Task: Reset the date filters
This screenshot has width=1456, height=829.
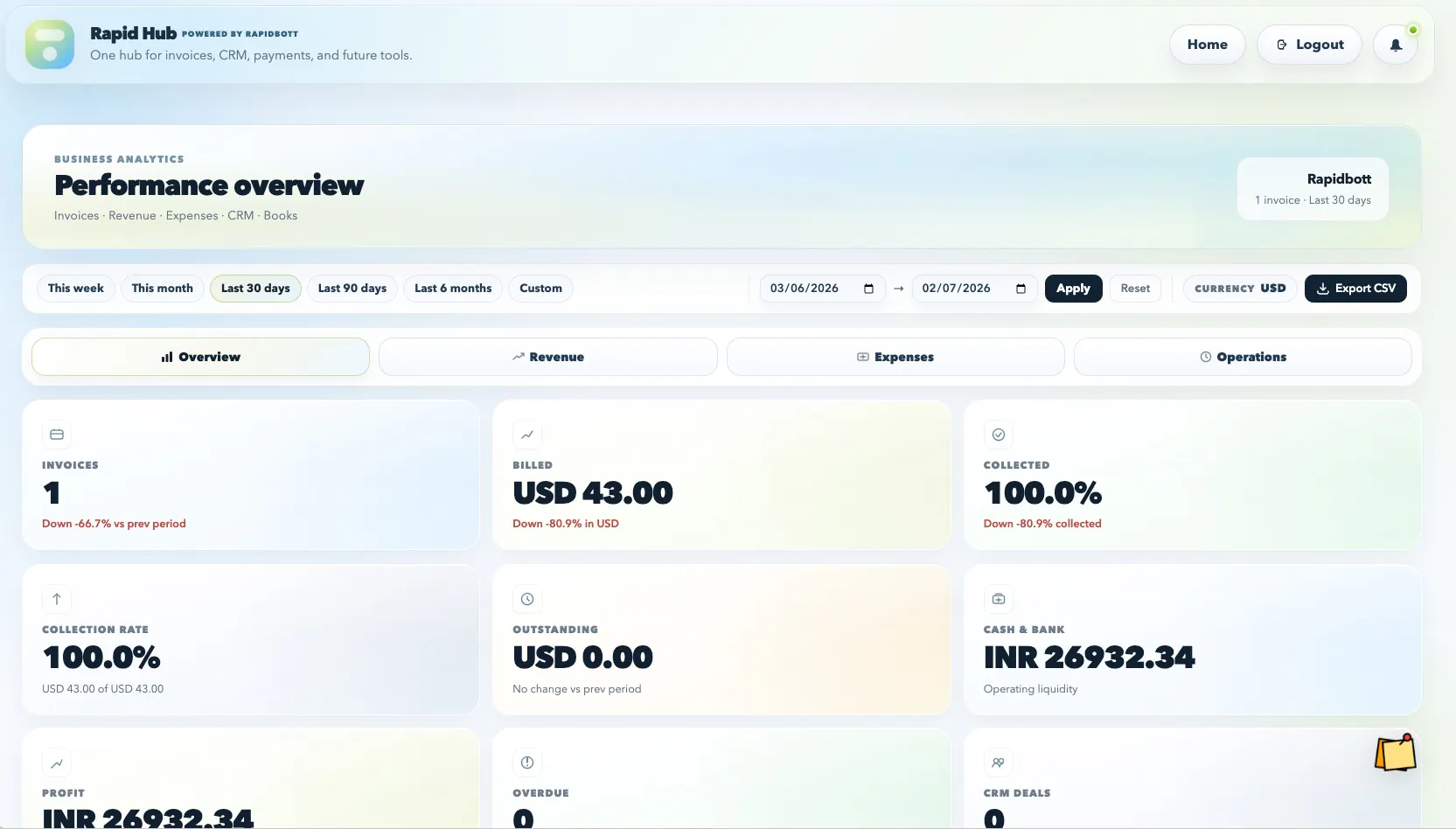Action: pos(1135,289)
